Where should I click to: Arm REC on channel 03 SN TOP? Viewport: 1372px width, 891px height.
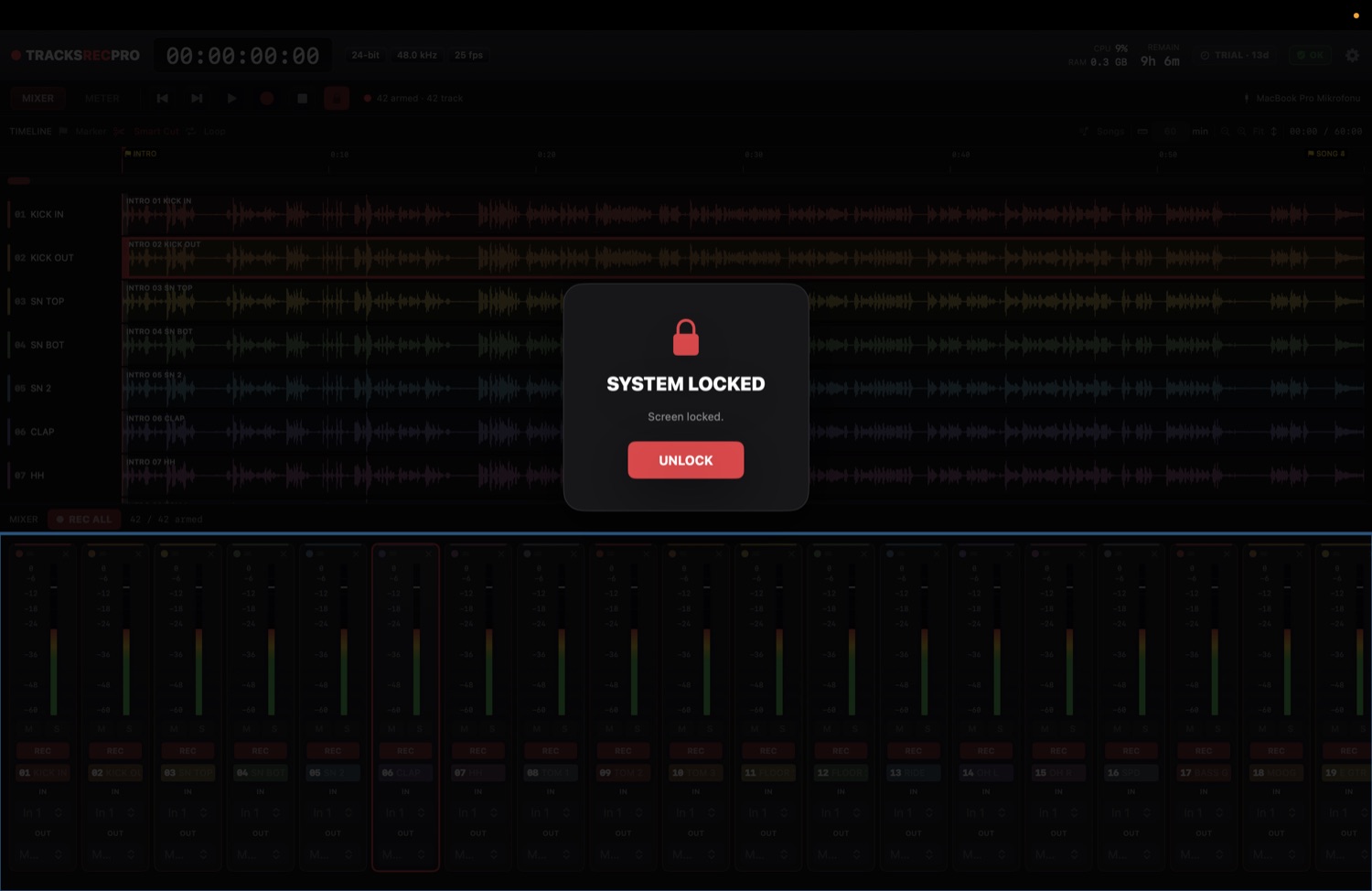188,750
